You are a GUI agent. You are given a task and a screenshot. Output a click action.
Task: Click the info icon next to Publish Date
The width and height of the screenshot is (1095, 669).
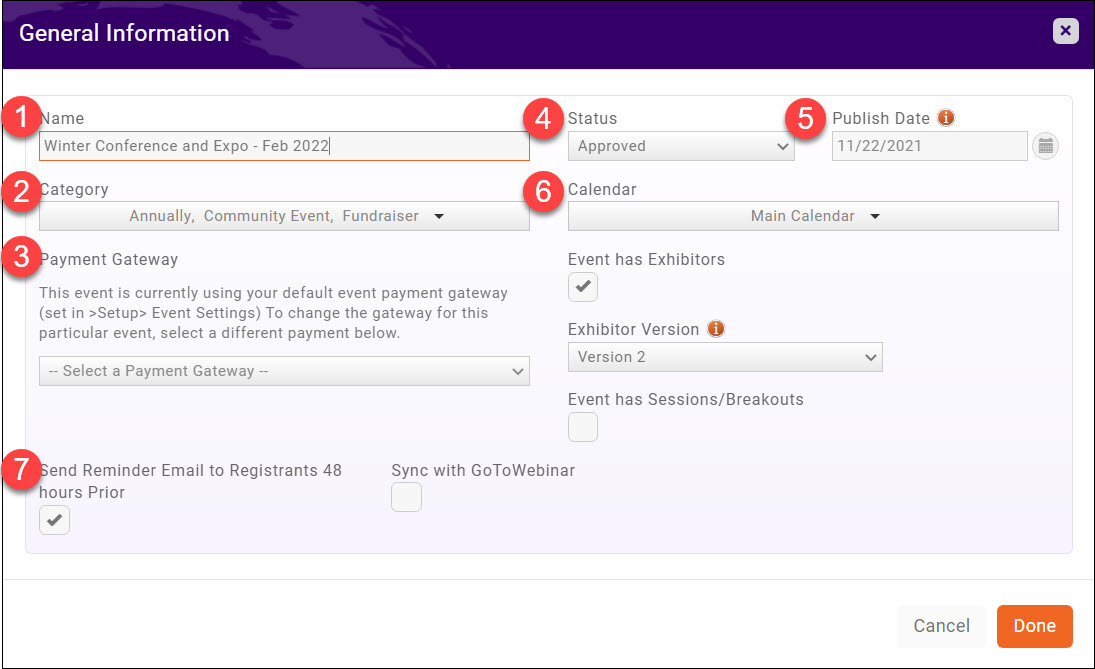tap(946, 118)
